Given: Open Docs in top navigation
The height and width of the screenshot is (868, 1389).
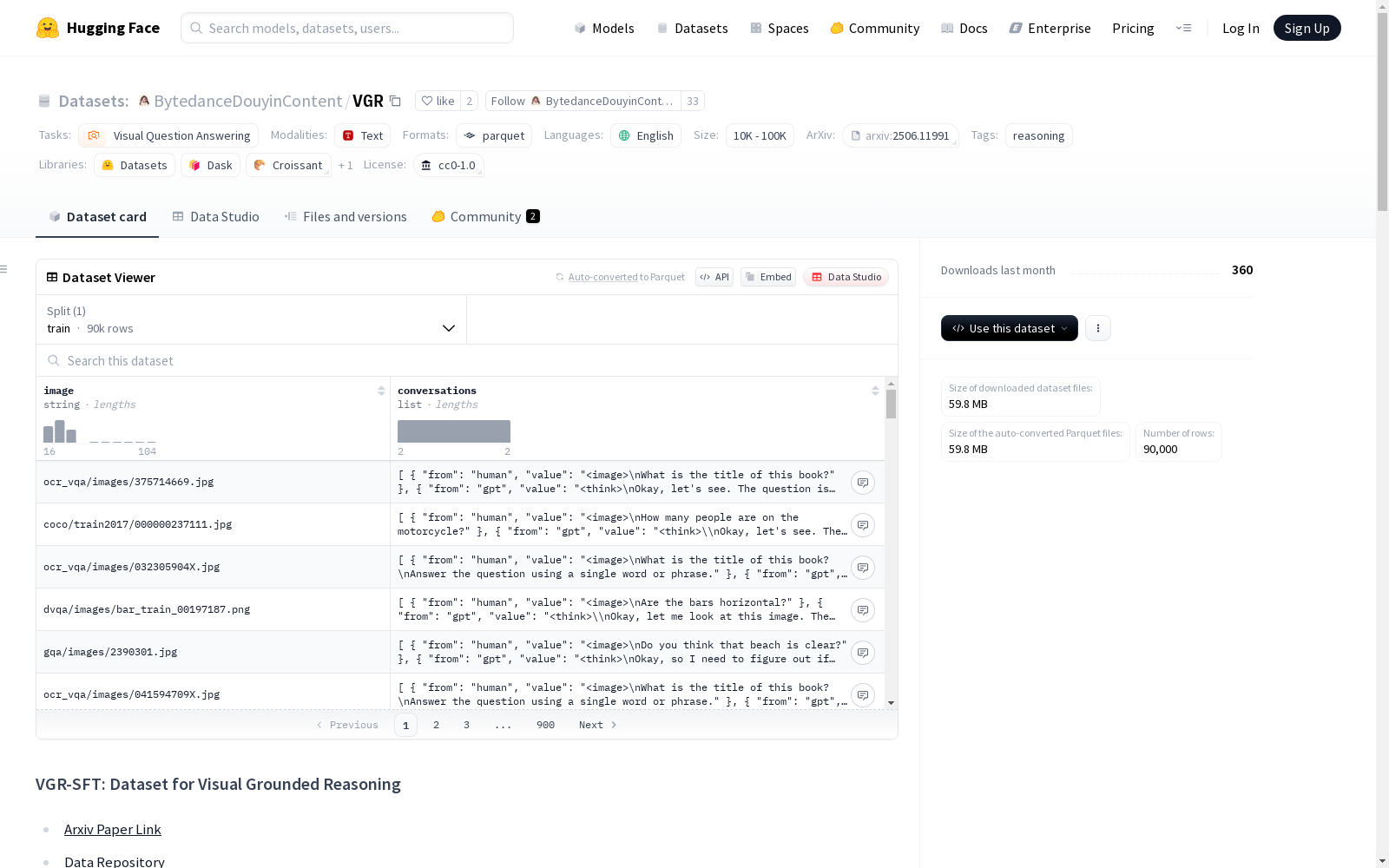Looking at the screenshot, I should pyautogui.click(x=964, y=28).
